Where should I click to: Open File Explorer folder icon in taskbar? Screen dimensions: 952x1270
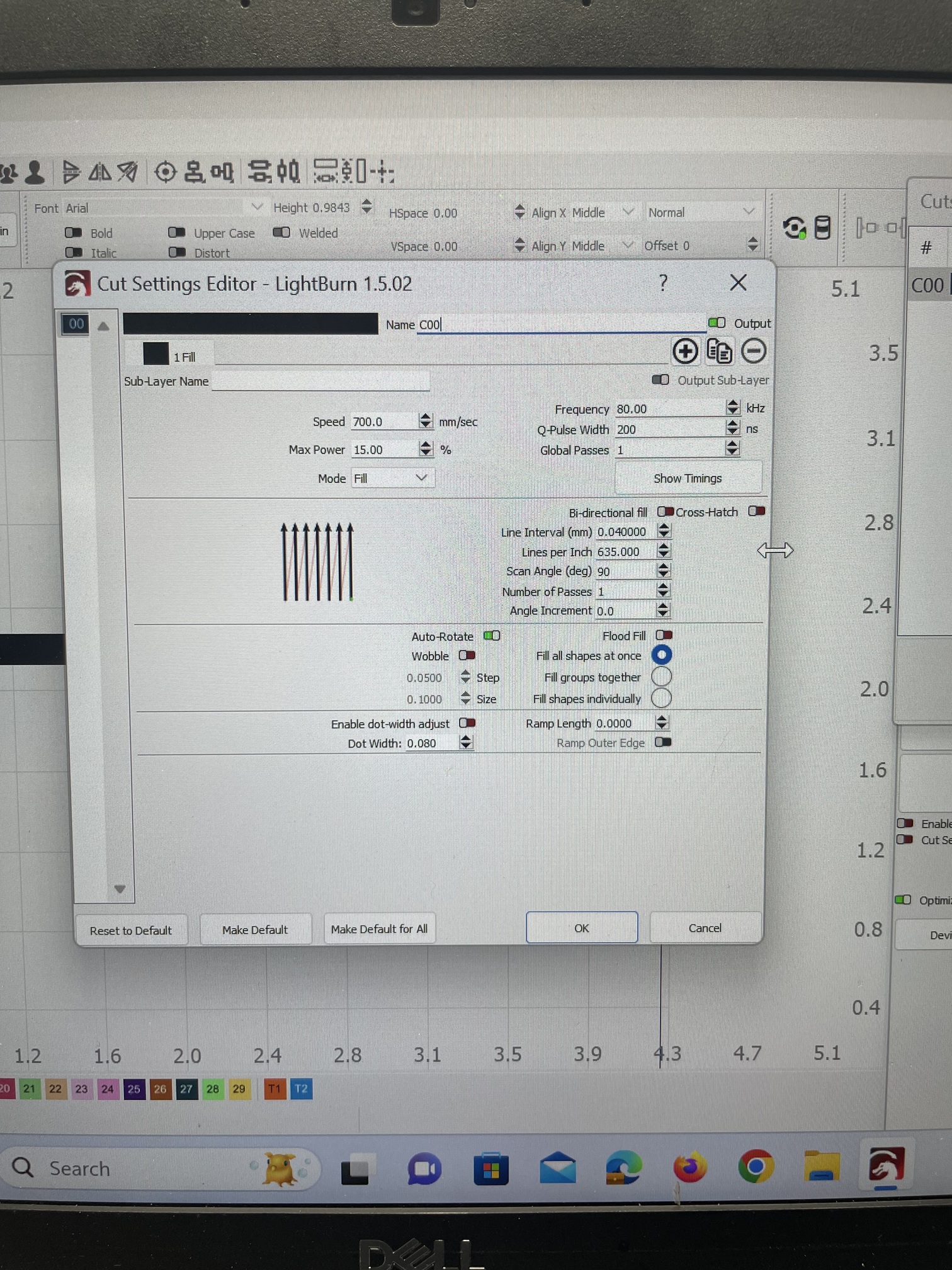coord(821,1167)
